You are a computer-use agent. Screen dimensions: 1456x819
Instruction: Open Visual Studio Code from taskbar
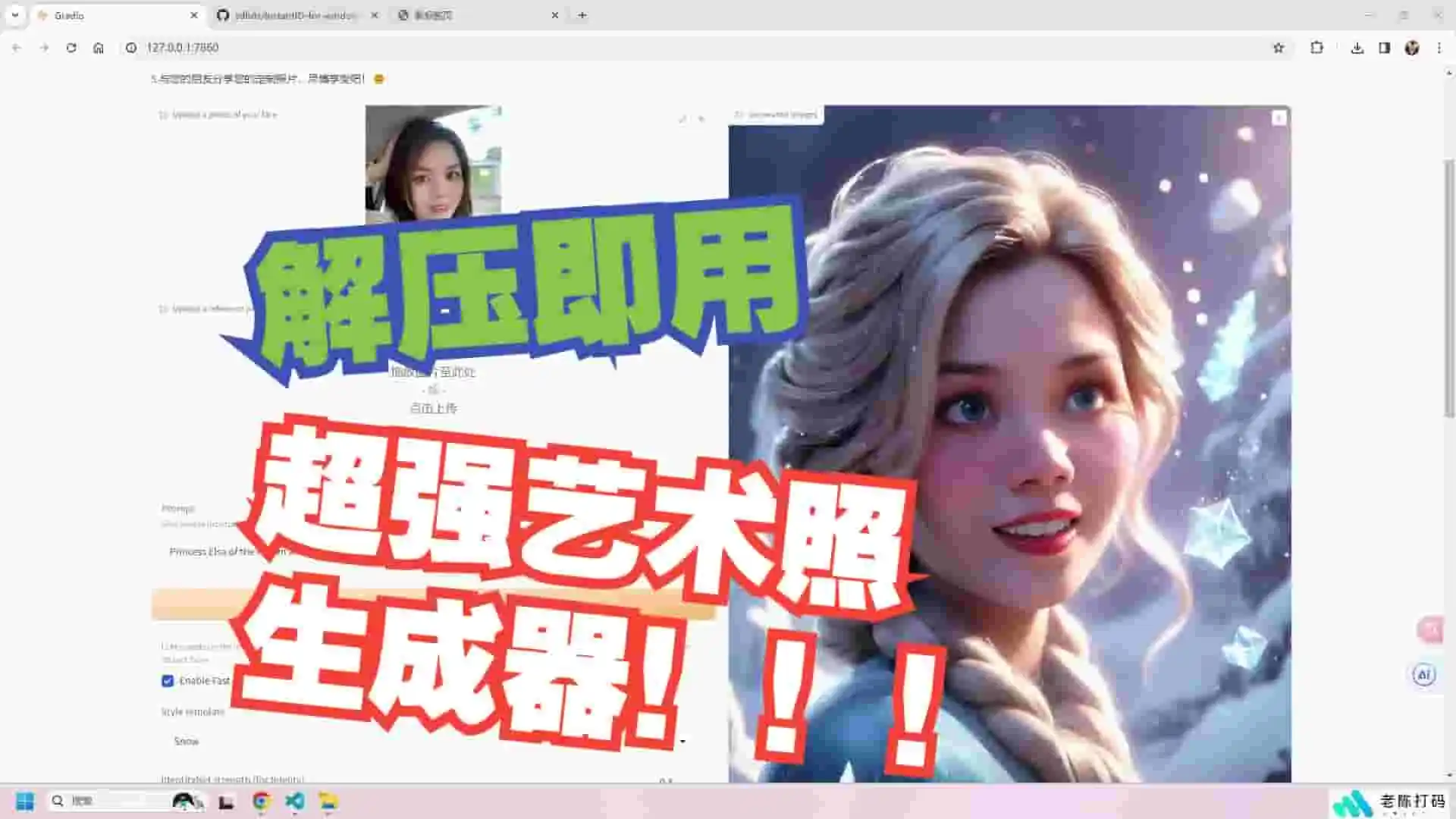click(x=295, y=802)
